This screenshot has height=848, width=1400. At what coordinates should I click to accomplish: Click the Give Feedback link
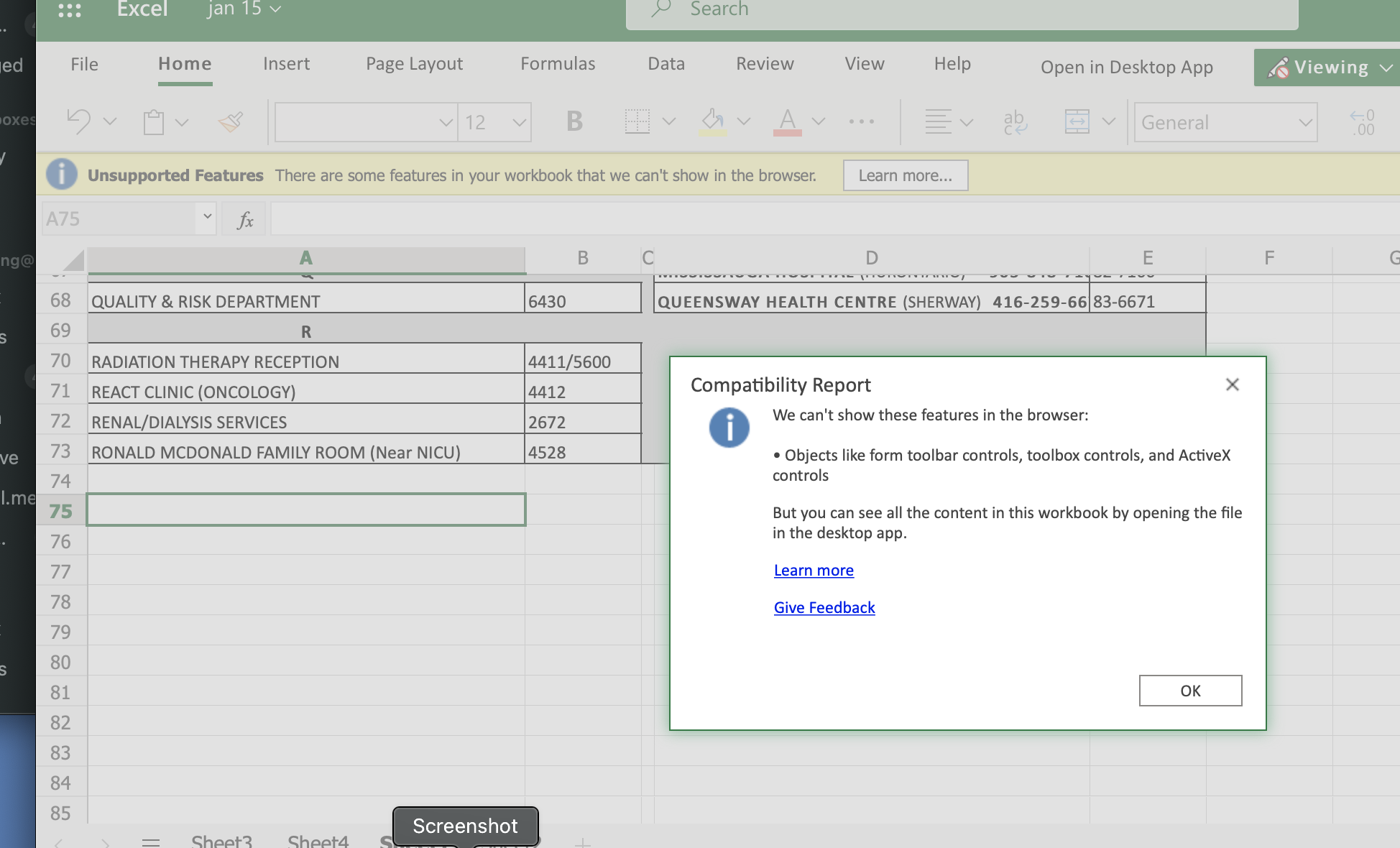[824, 607]
